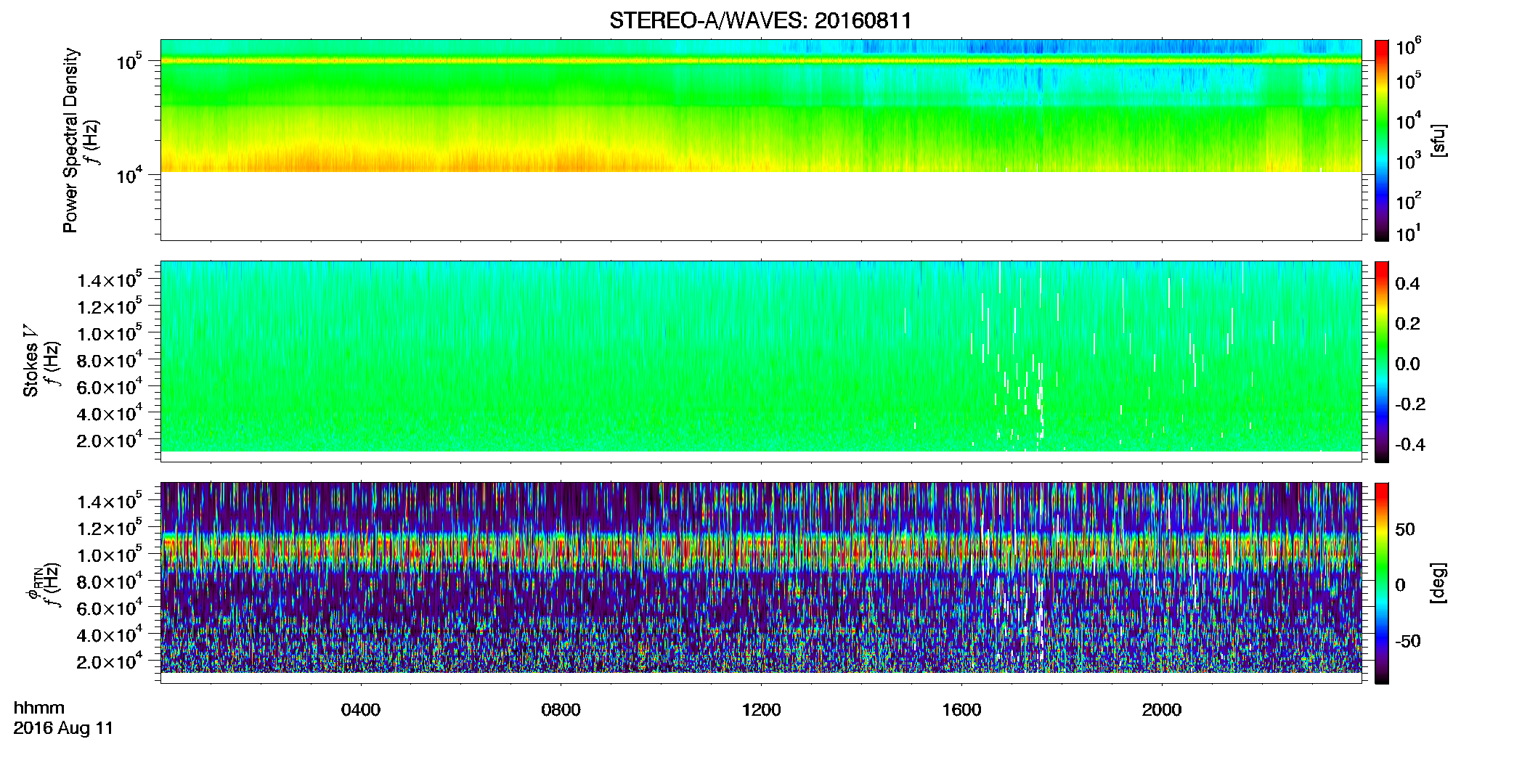
Task: Click the 10^6 label on top color bar
Action: [1408, 47]
